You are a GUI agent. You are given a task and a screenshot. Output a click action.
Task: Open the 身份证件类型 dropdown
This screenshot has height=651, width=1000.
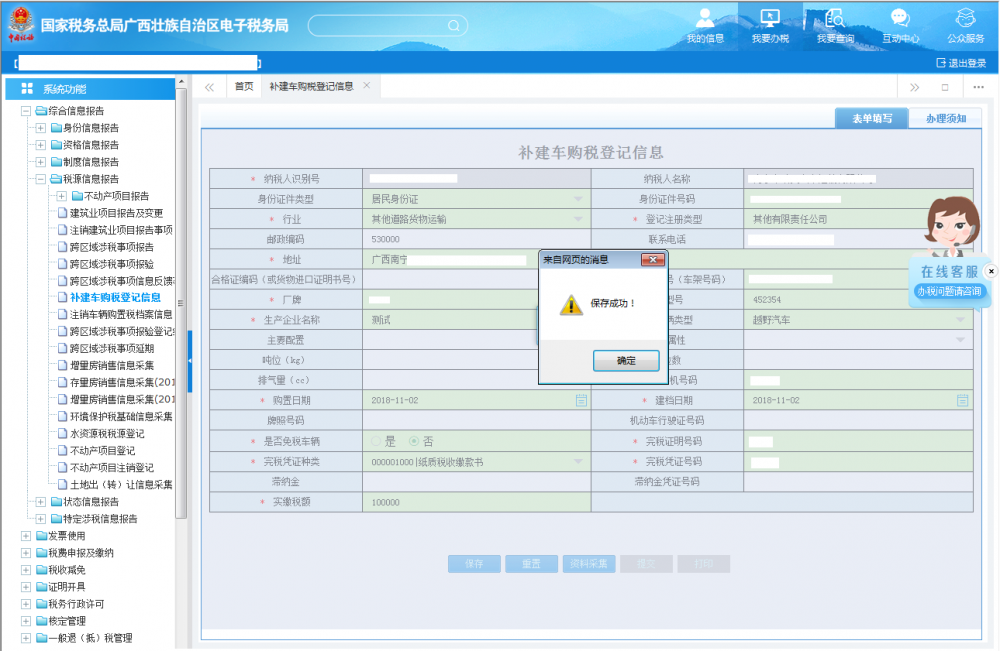click(578, 199)
